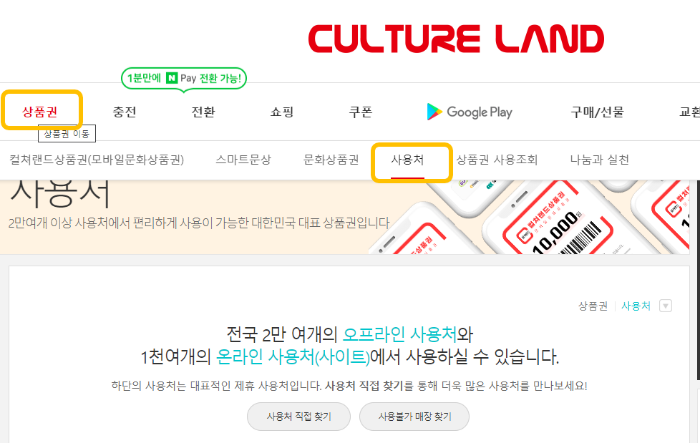Select 컬쳐랜드상품권(모바일문화상품권) submenu
The image size is (700, 443).
pyautogui.click(x=97, y=159)
